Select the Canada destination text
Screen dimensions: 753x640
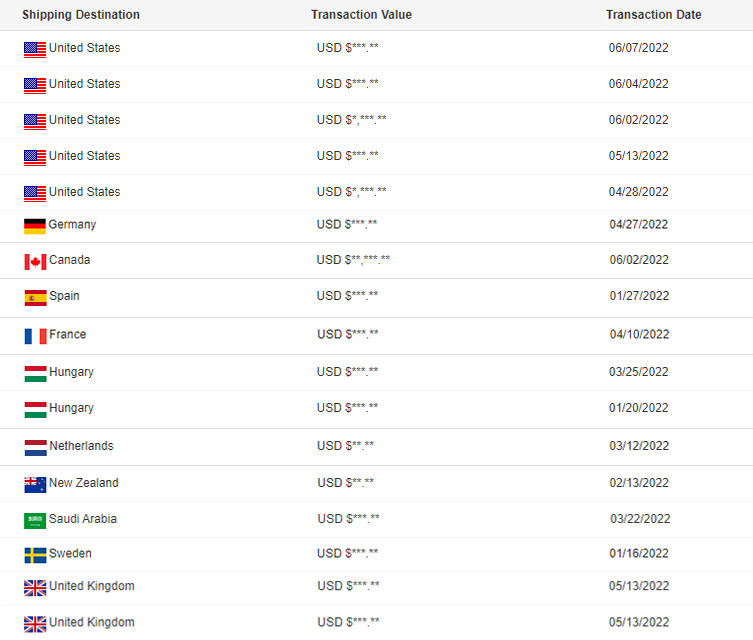click(69, 260)
